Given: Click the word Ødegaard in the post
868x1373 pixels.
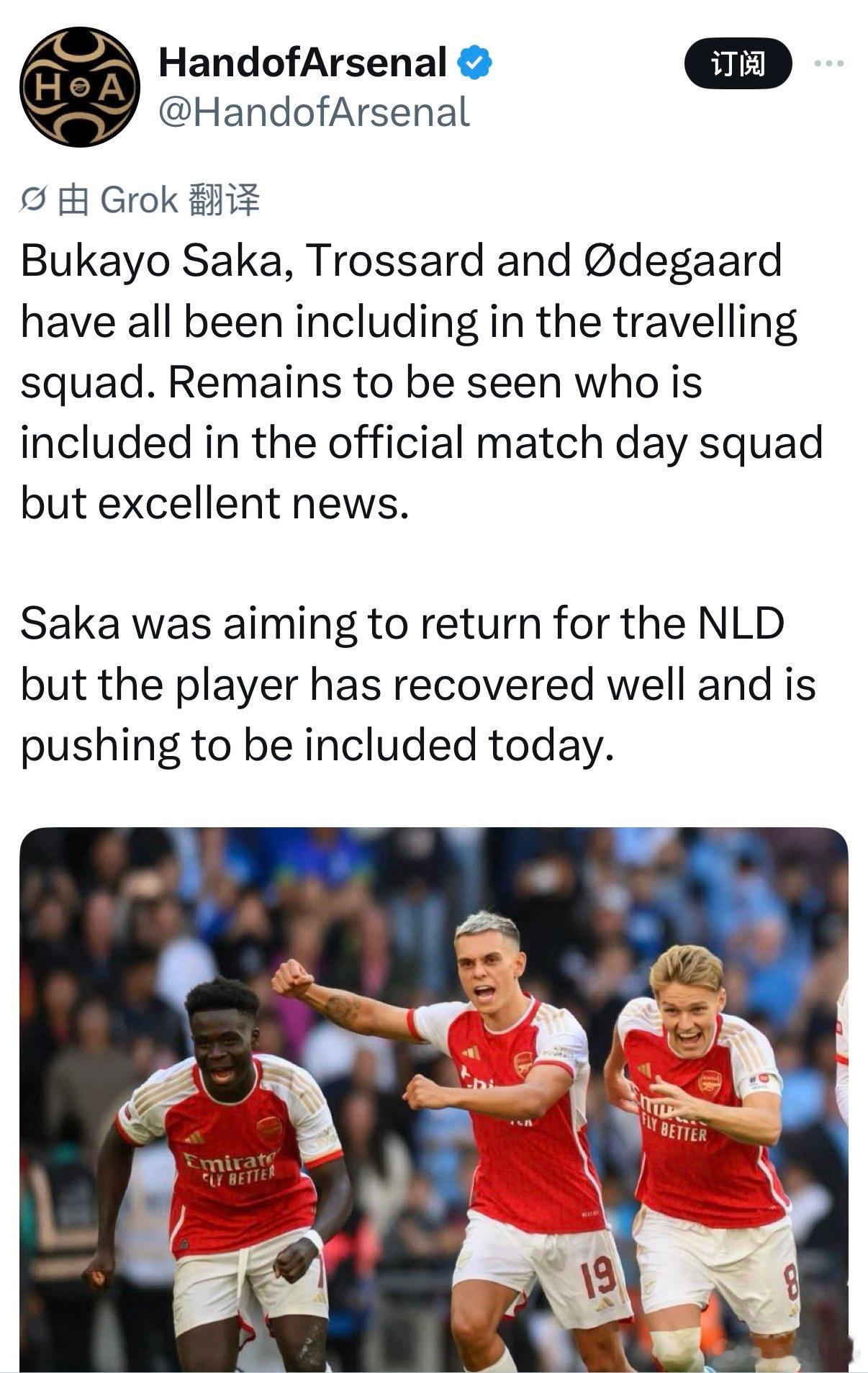Looking at the screenshot, I should [680, 261].
